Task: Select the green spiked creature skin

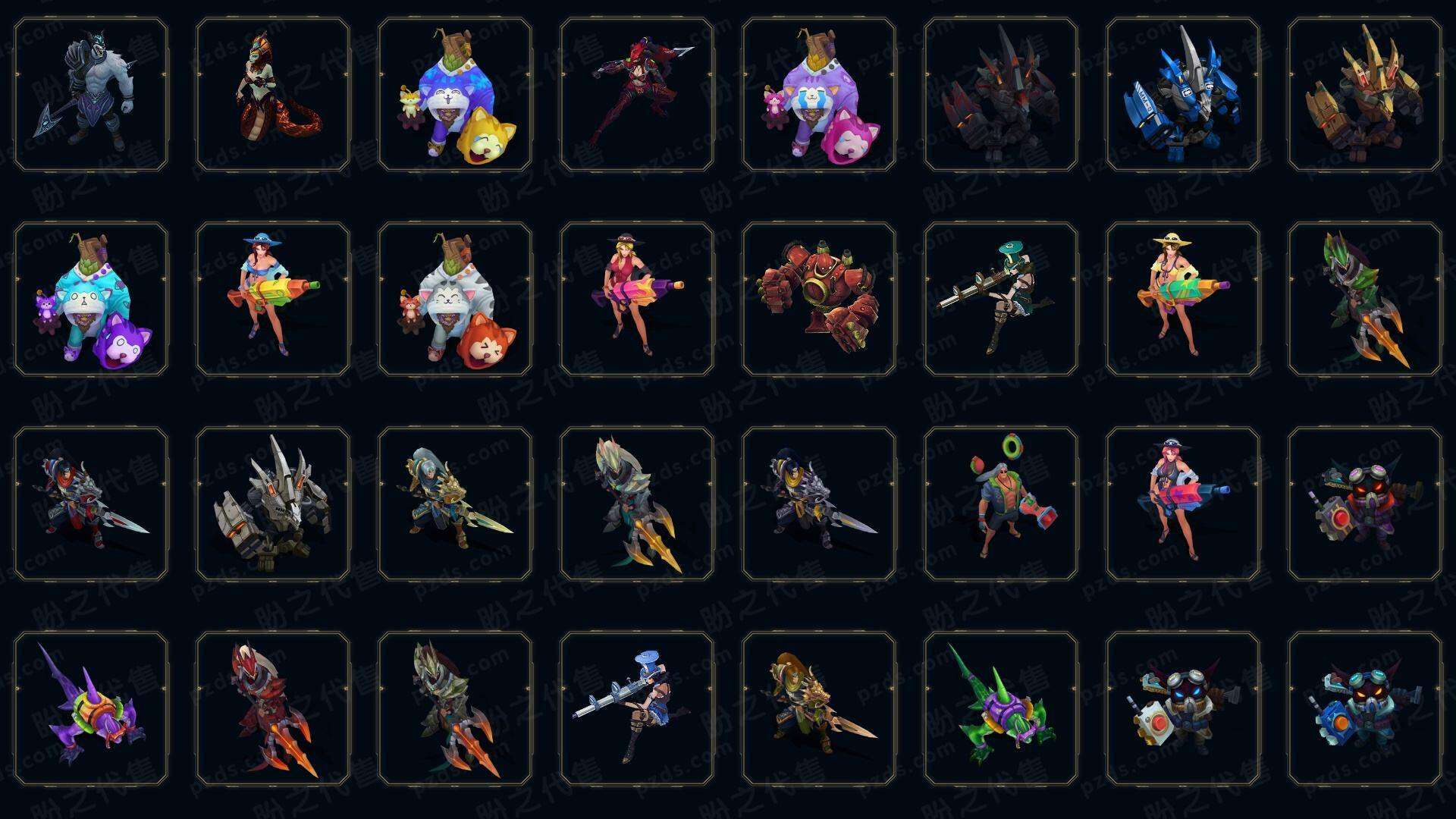Action: [x=1001, y=708]
